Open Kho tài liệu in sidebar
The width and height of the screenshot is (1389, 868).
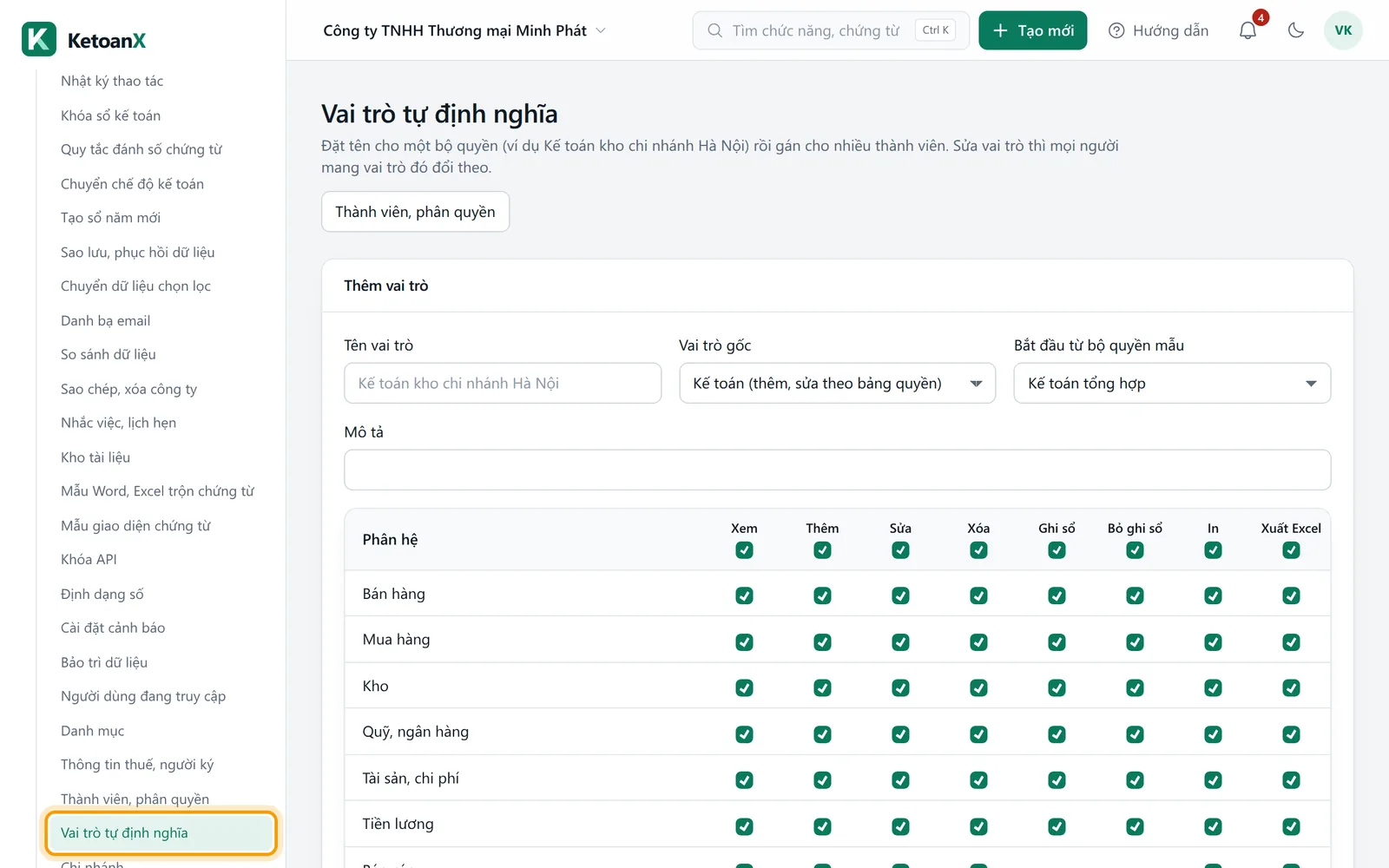(x=95, y=457)
